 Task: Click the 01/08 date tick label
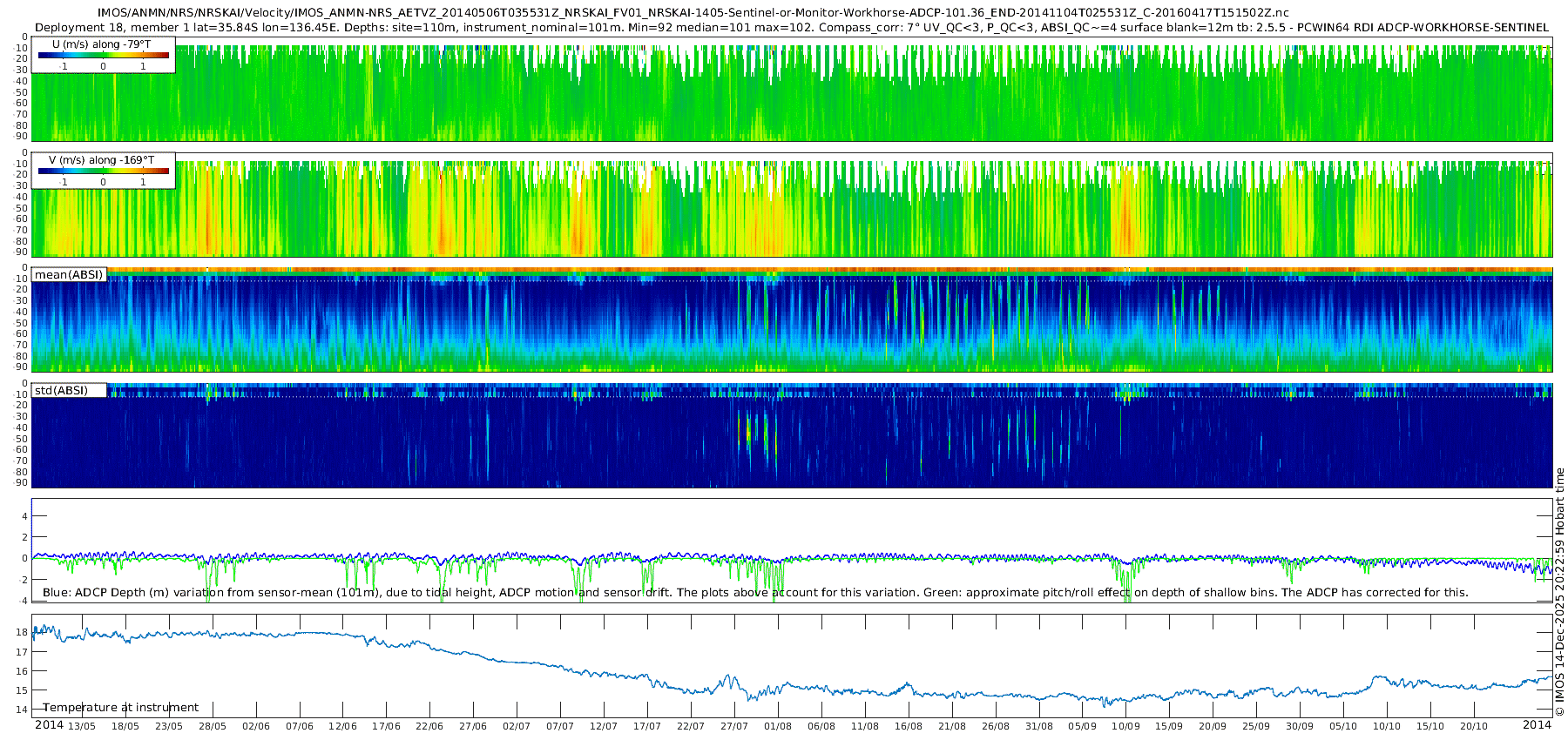[778, 726]
